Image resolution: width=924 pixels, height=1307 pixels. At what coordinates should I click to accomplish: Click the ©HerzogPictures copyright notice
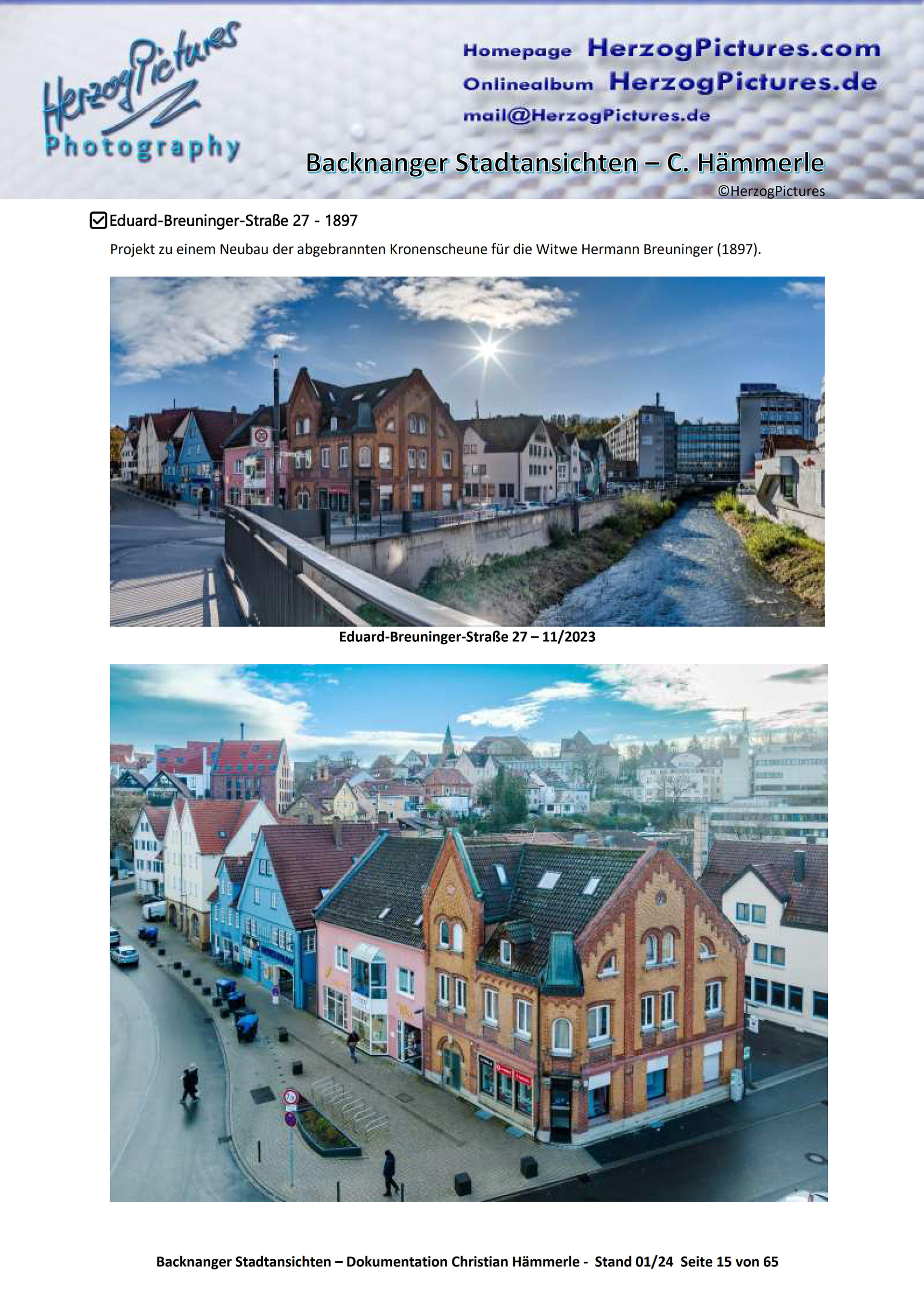771,191
